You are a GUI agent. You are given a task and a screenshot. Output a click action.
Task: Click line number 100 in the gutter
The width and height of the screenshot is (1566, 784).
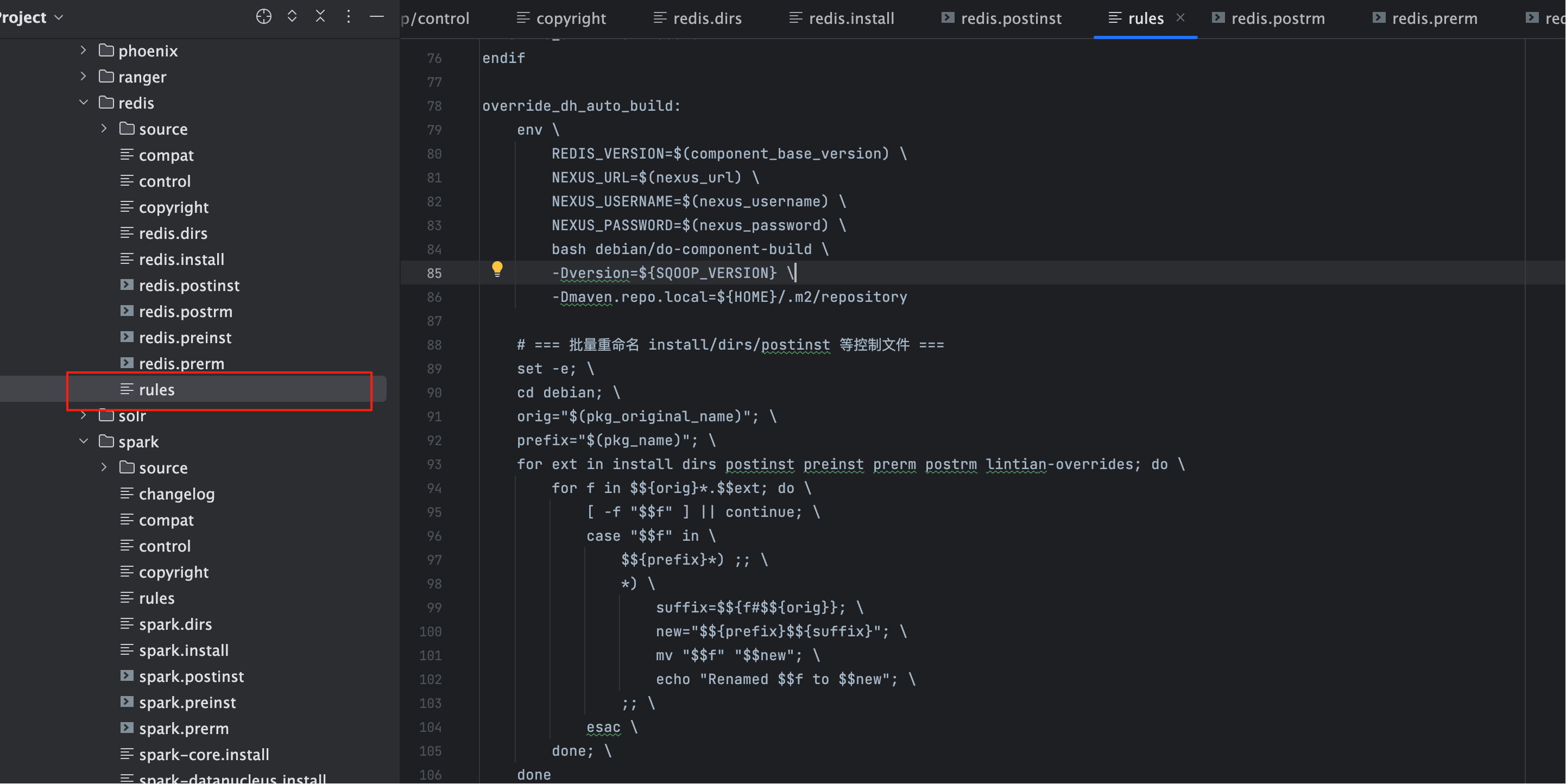tap(431, 632)
